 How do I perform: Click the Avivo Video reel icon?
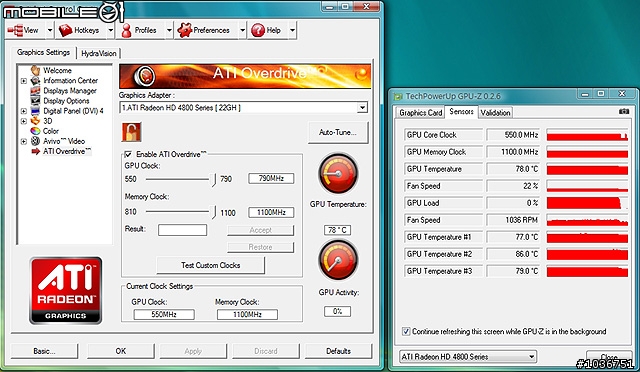[x=36, y=141]
